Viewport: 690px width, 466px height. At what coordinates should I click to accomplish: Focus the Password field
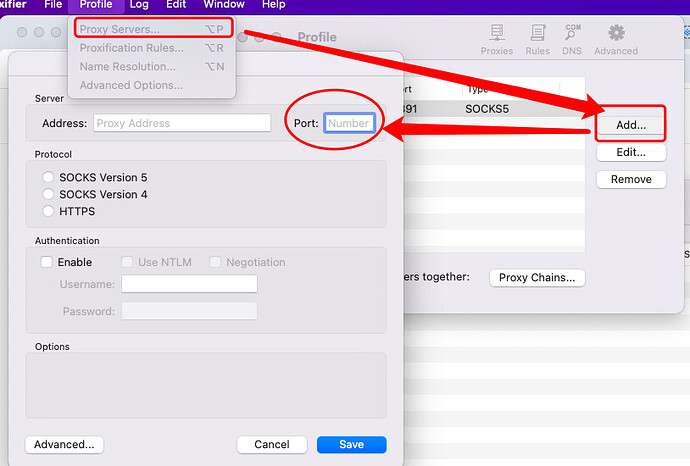[x=189, y=311]
